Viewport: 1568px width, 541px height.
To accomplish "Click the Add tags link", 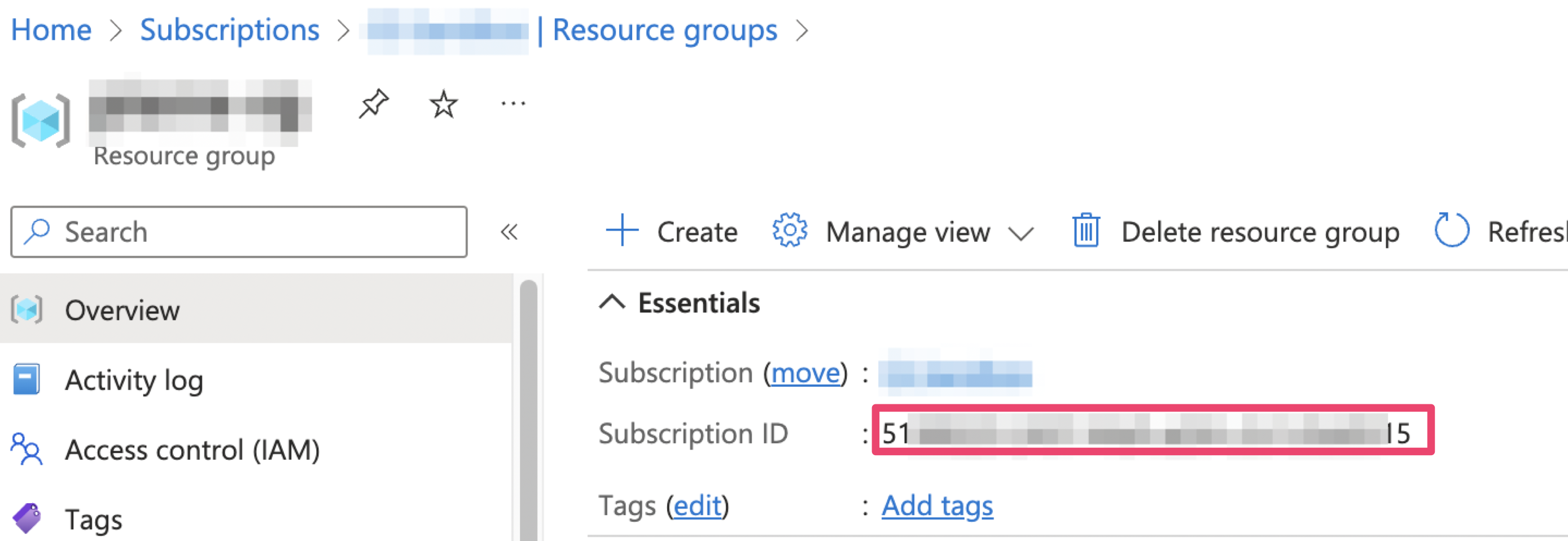I will 937,505.
